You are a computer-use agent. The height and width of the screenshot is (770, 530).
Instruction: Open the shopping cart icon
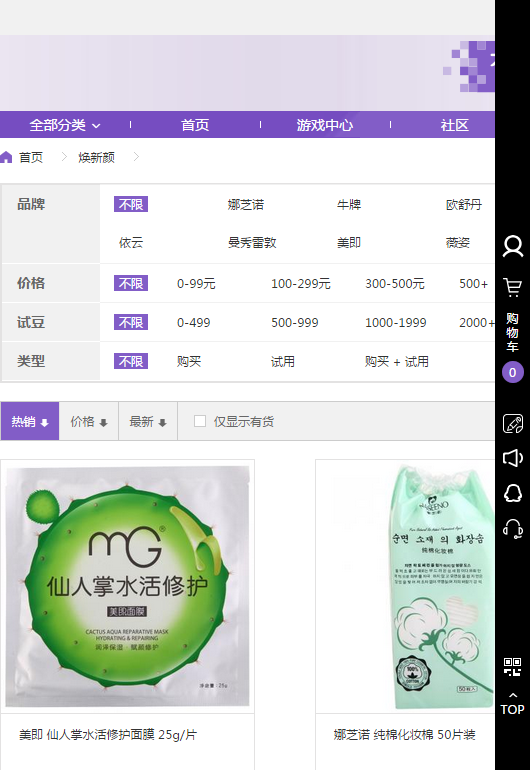click(x=512, y=287)
